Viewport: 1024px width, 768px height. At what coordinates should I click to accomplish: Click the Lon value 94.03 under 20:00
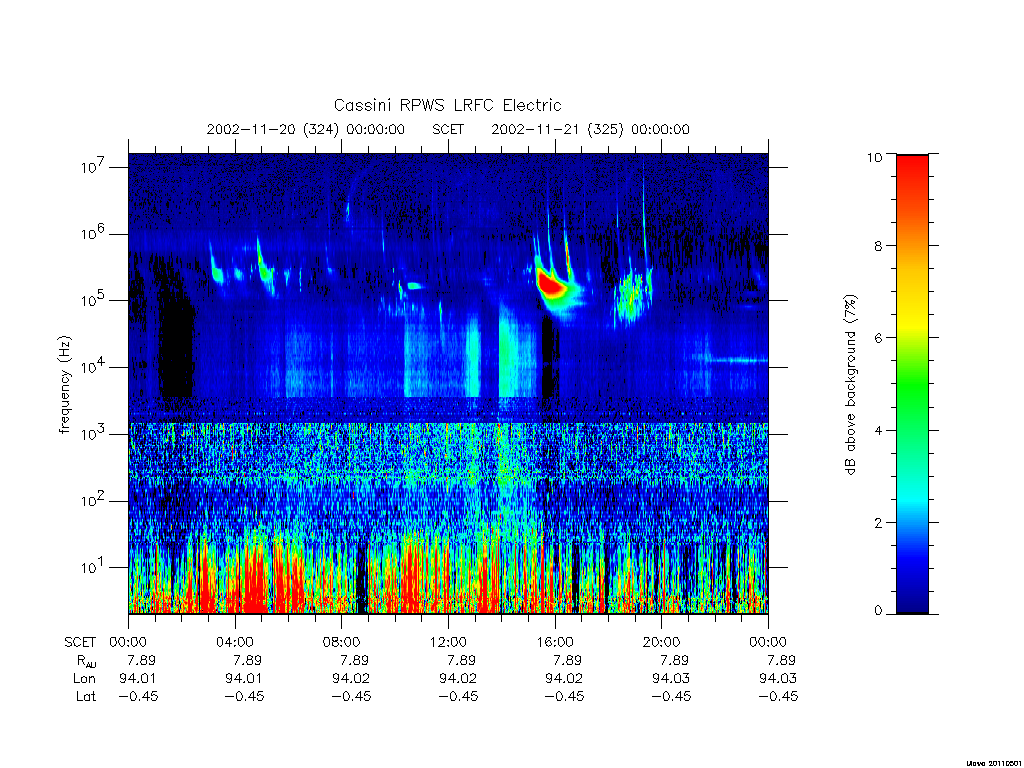click(x=671, y=679)
